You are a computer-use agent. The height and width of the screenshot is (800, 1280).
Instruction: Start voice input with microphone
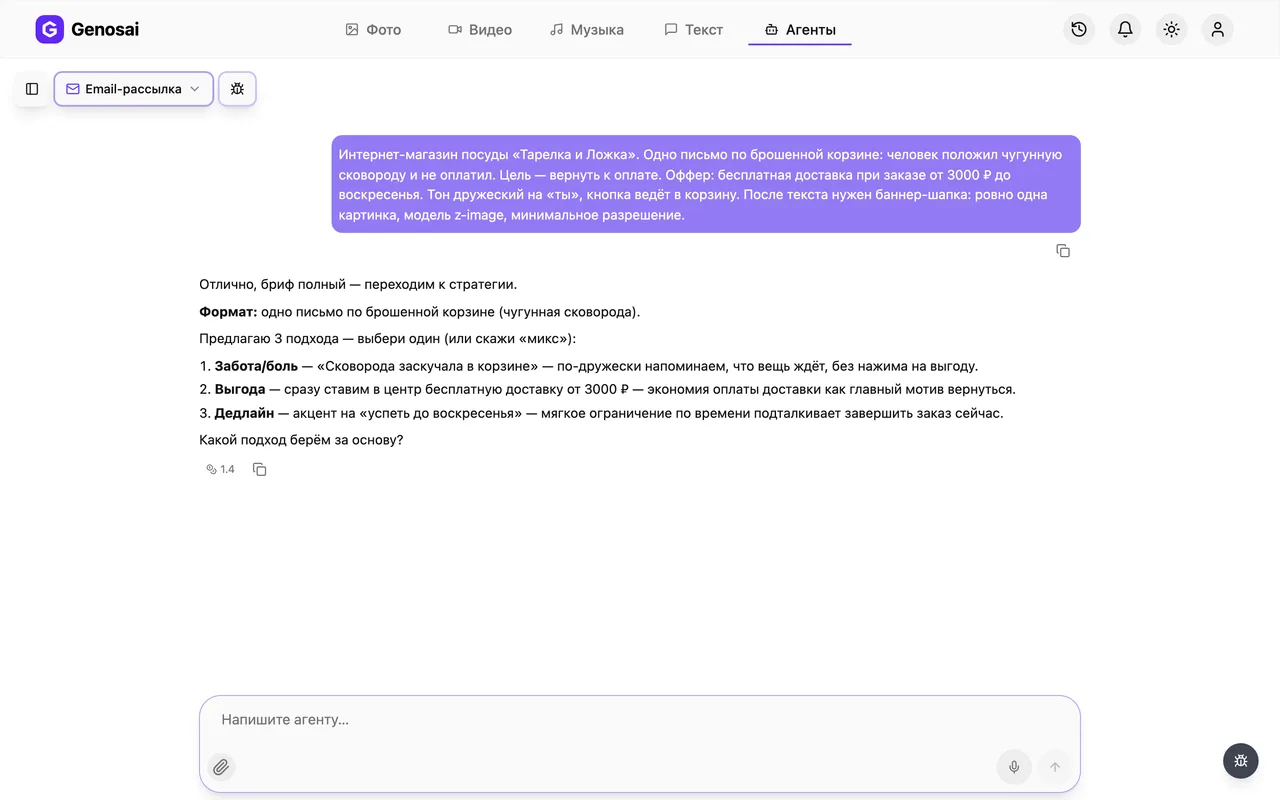pyautogui.click(x=1014, y=767)
